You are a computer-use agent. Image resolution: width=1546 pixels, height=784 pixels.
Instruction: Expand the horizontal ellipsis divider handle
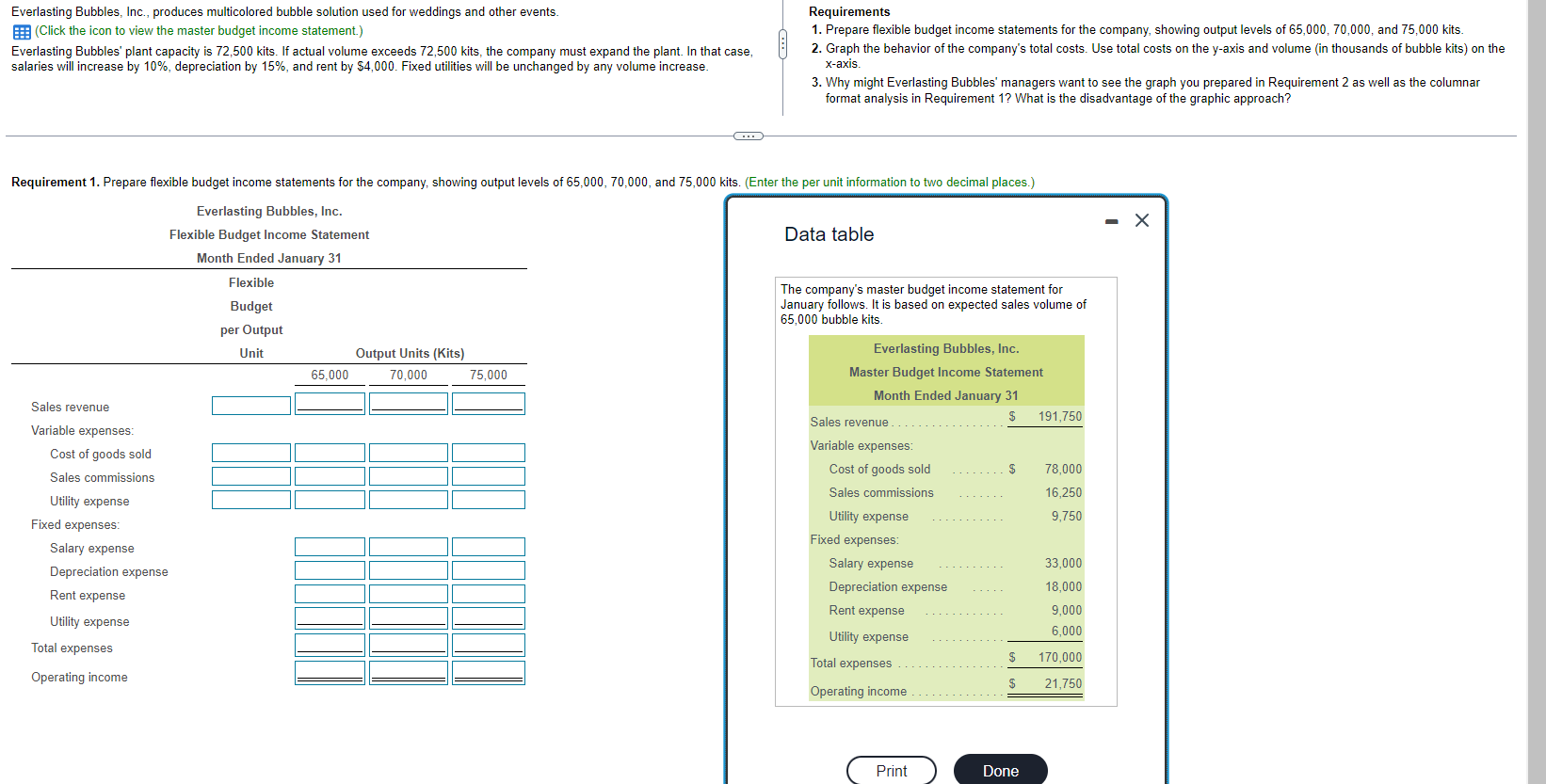(x=749, y=136)
